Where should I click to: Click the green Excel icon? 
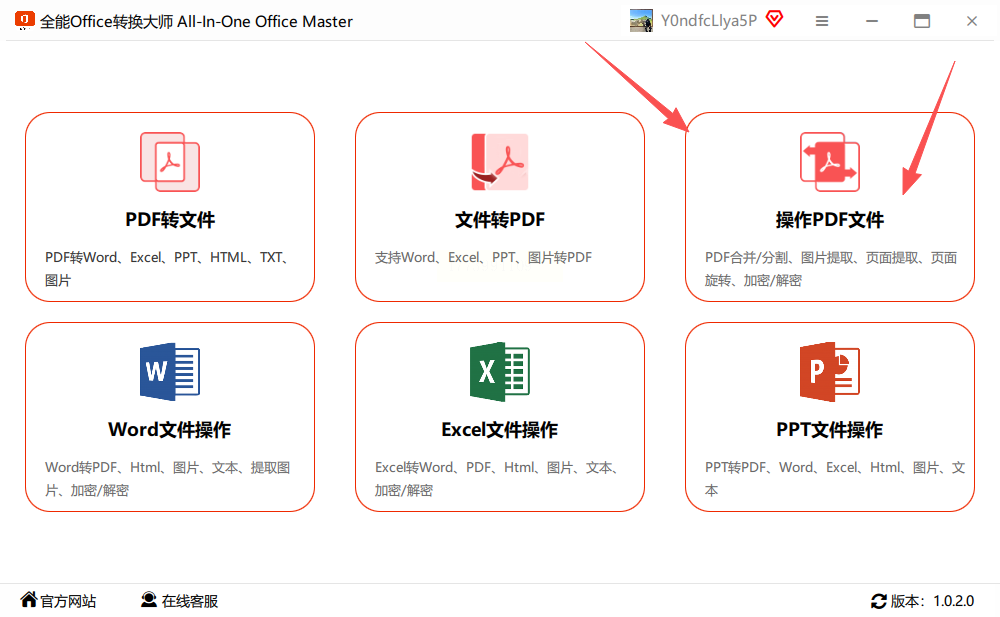(x=499, y=372)
